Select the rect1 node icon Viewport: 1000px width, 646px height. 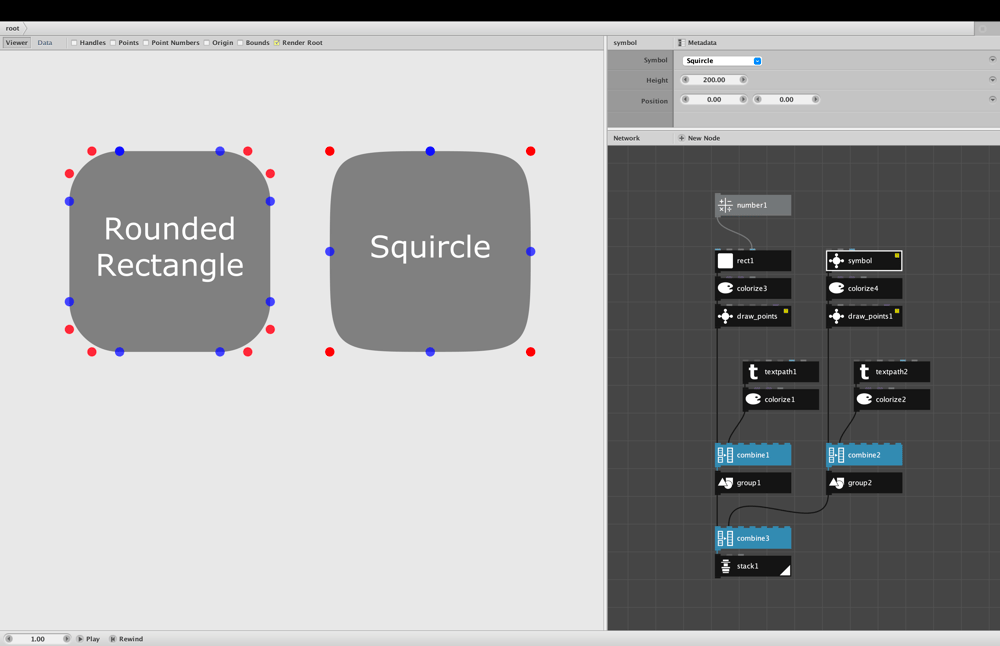click(x=725, y=261)
